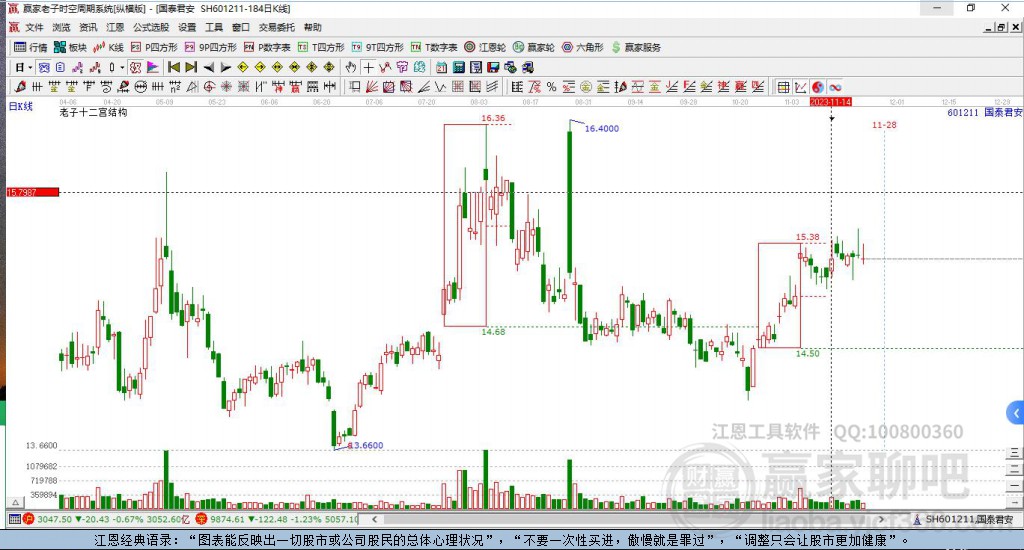Click the 15.7987 red price label
The width and height of the screenshot is (1024, 550).
tap(33, 192)
